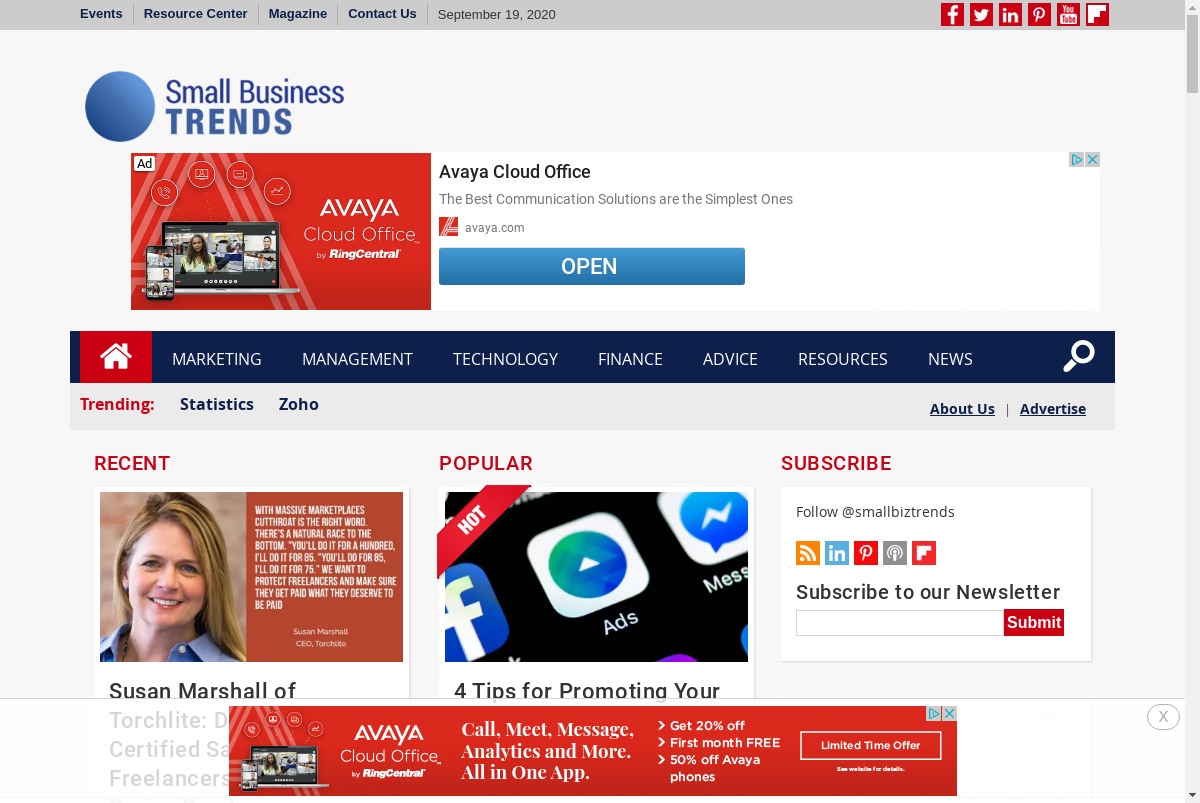Open AdChoices icon on bottom Avaya banner

(934, 713)
